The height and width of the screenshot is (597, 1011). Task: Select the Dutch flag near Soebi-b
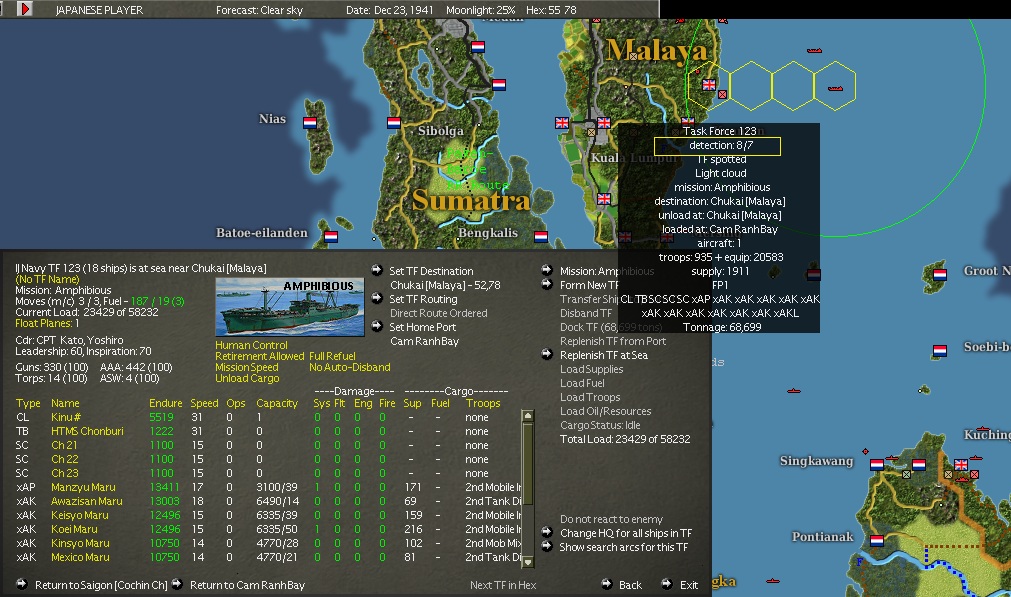(x=940, y=351)
